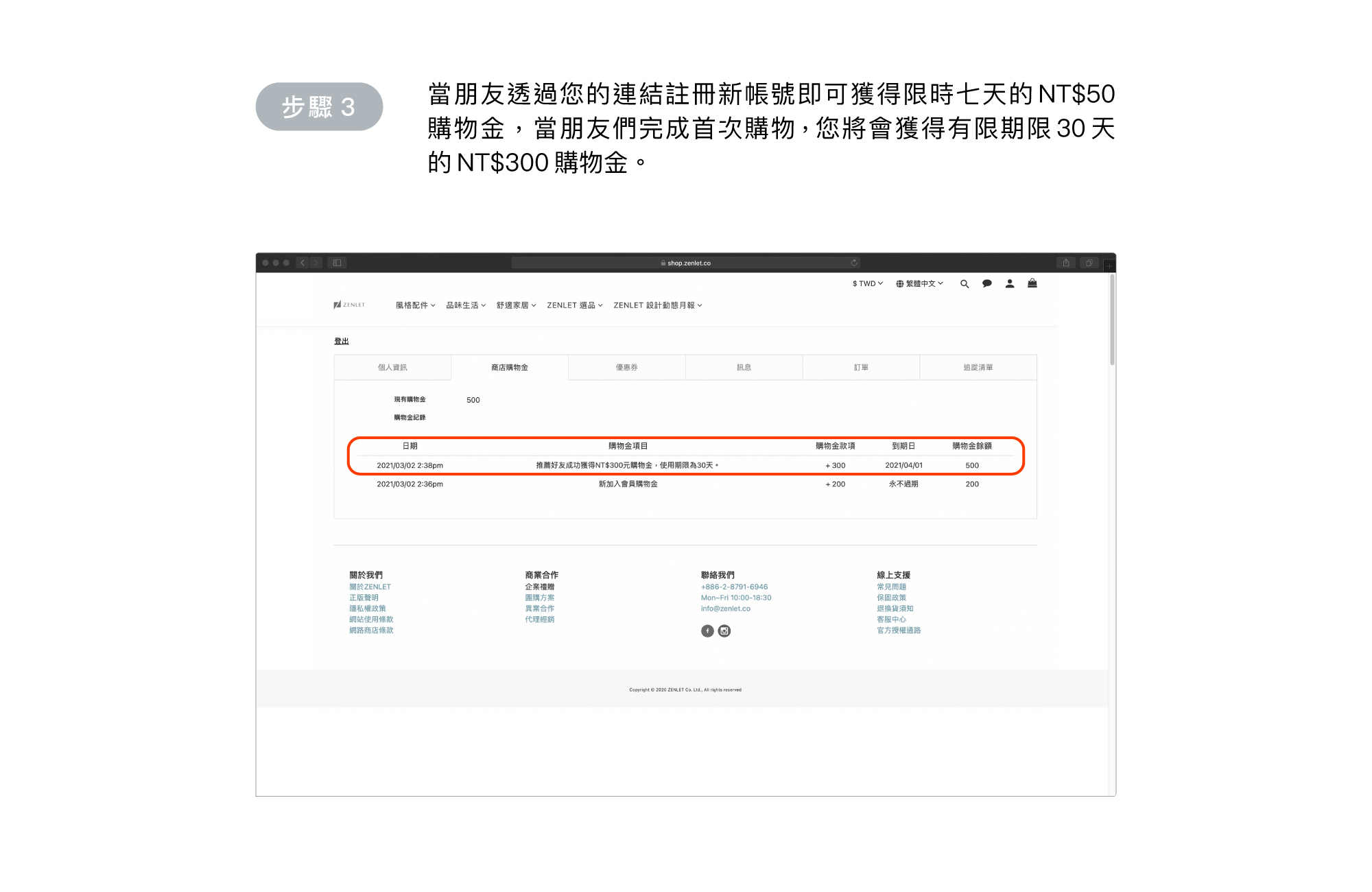Expand the 風格配件 menu

415,305
